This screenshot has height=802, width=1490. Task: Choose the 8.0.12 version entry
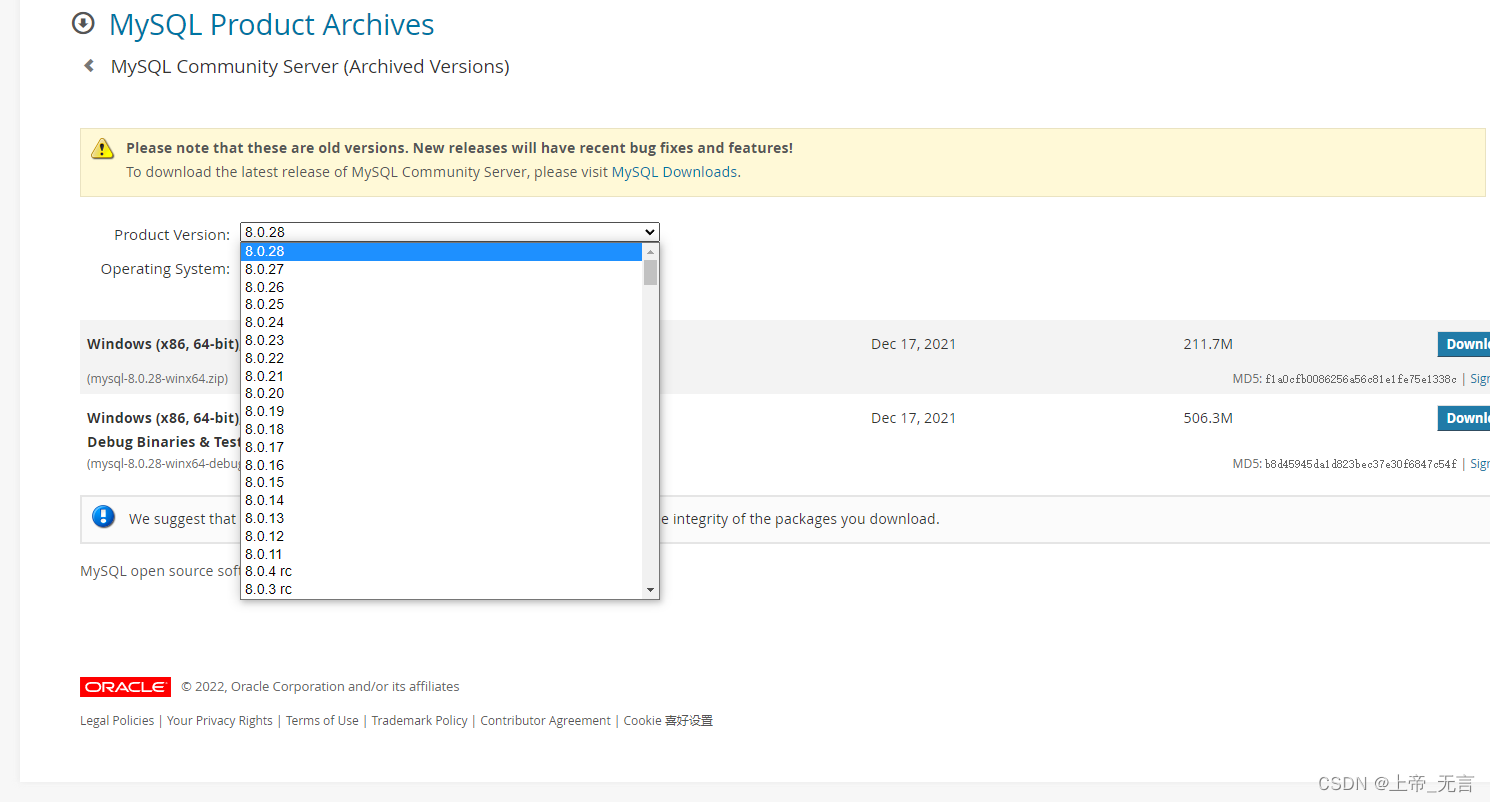click(441, 536)
